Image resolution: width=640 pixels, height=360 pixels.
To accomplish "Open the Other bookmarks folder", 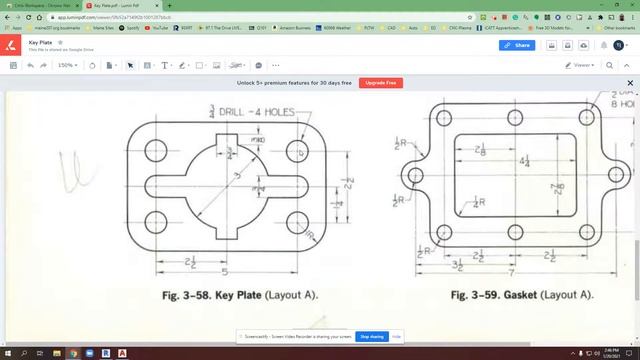I will coord(616,28).
